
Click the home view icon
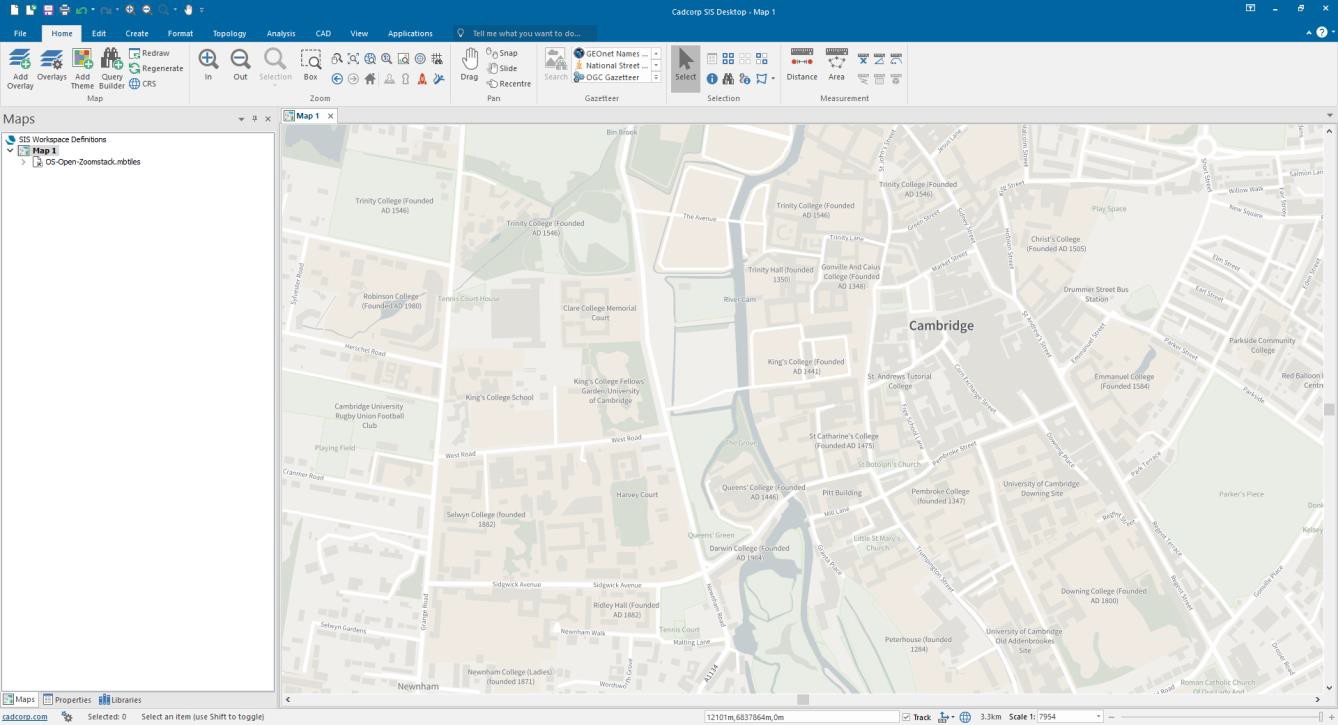(370, 79)
